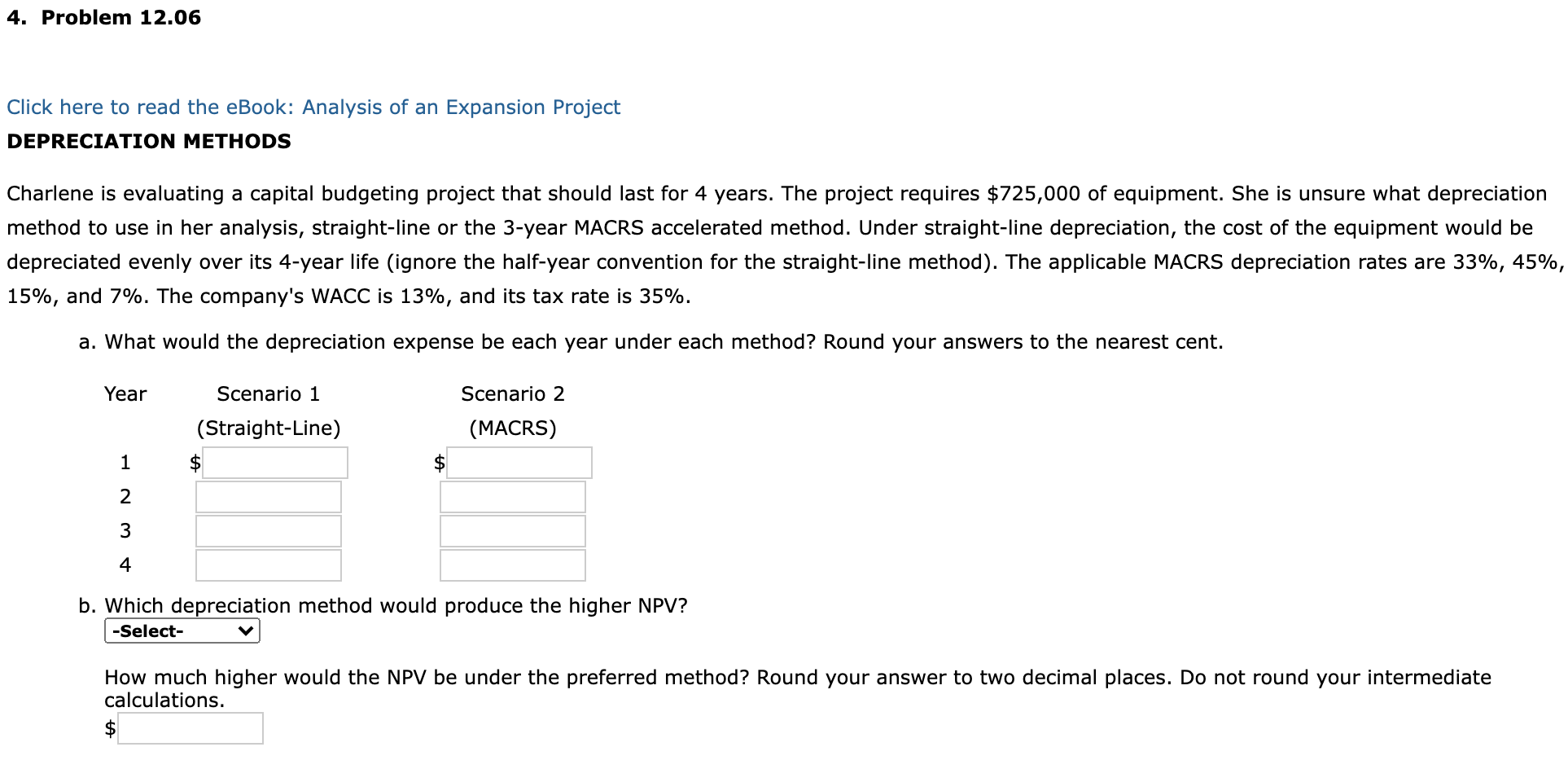The width and height of the screenshot is (1568, 769).
Task: Click the Year 2 MACRS input box
Action: (x=511, y=496)
